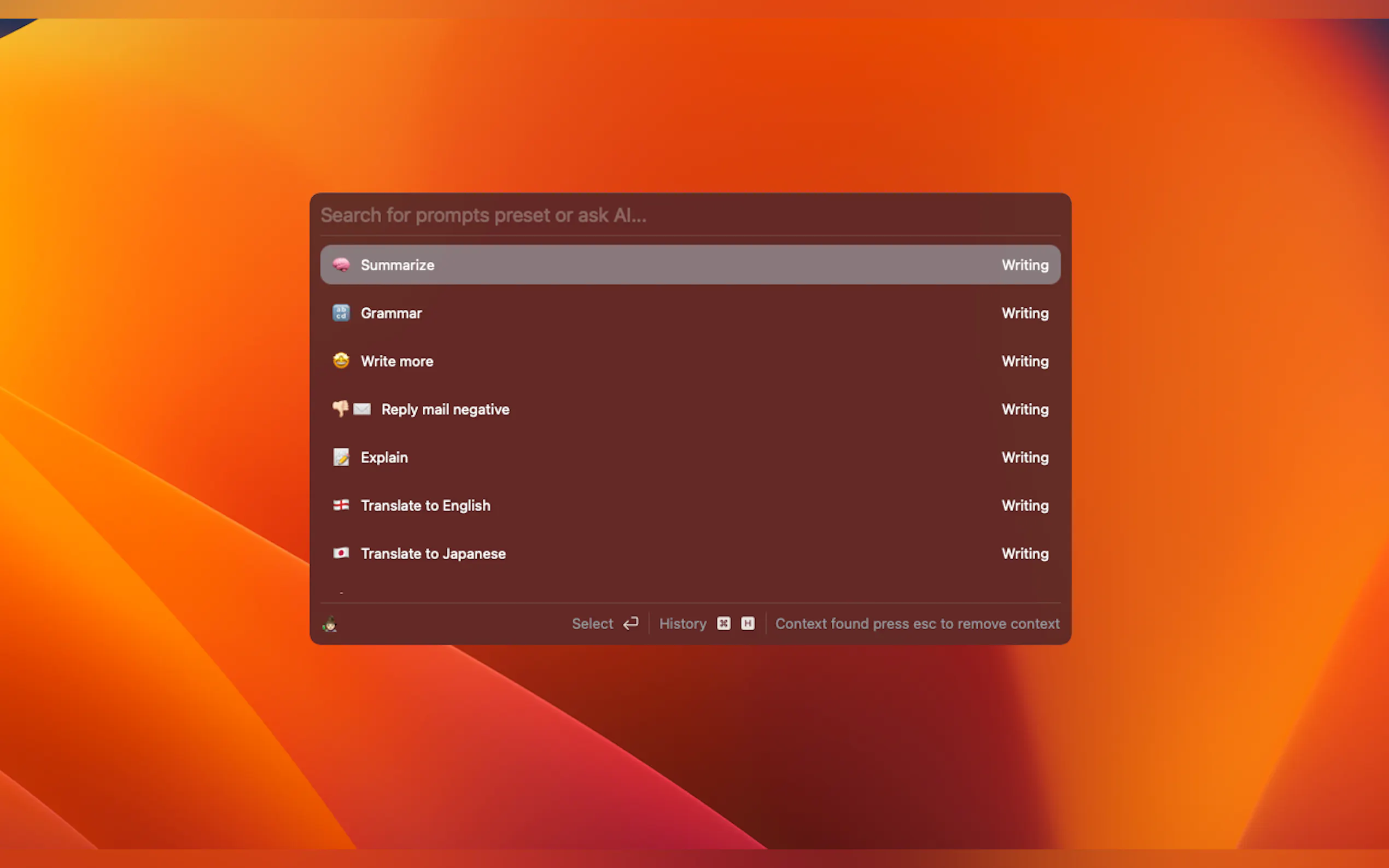
Task: Click the brain icon beside Summarize
Action: coord(341,265)
